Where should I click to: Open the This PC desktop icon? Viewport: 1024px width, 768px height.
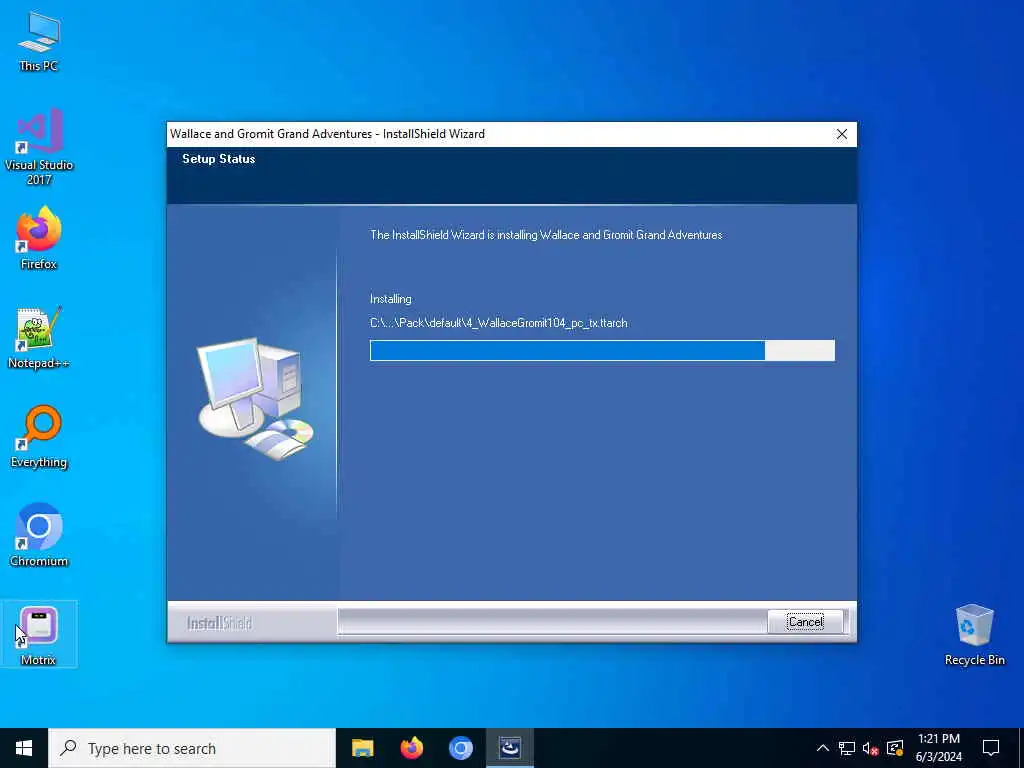coord(39,42)
